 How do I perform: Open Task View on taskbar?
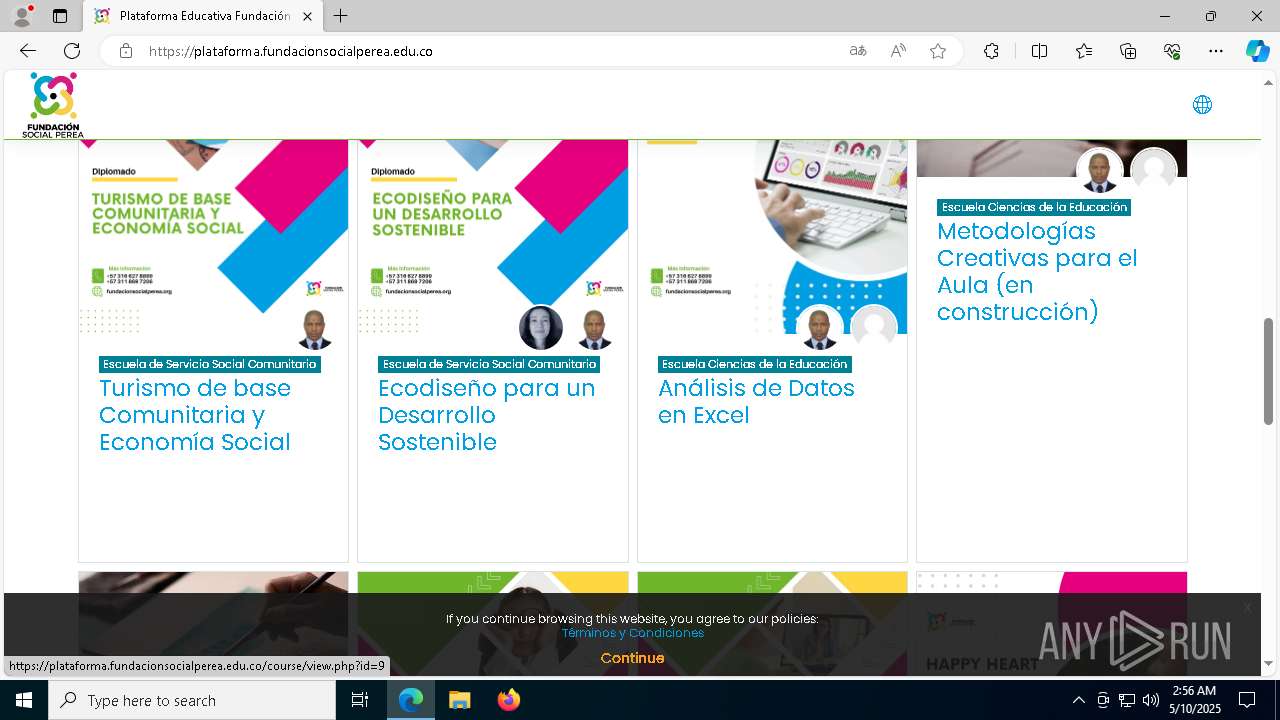[360, 700]
